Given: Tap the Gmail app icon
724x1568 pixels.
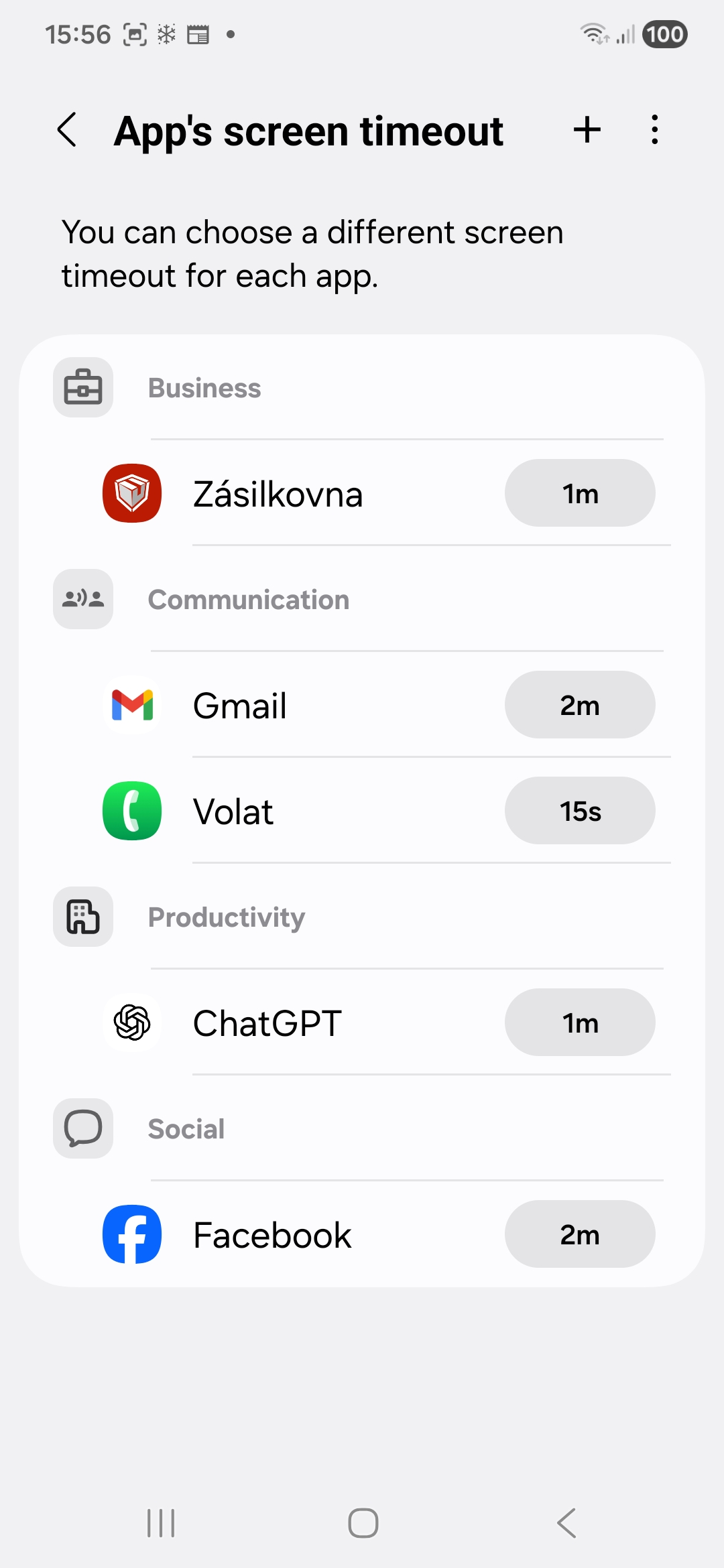Looking at the screenshot, I should click(x=132, y=705).
